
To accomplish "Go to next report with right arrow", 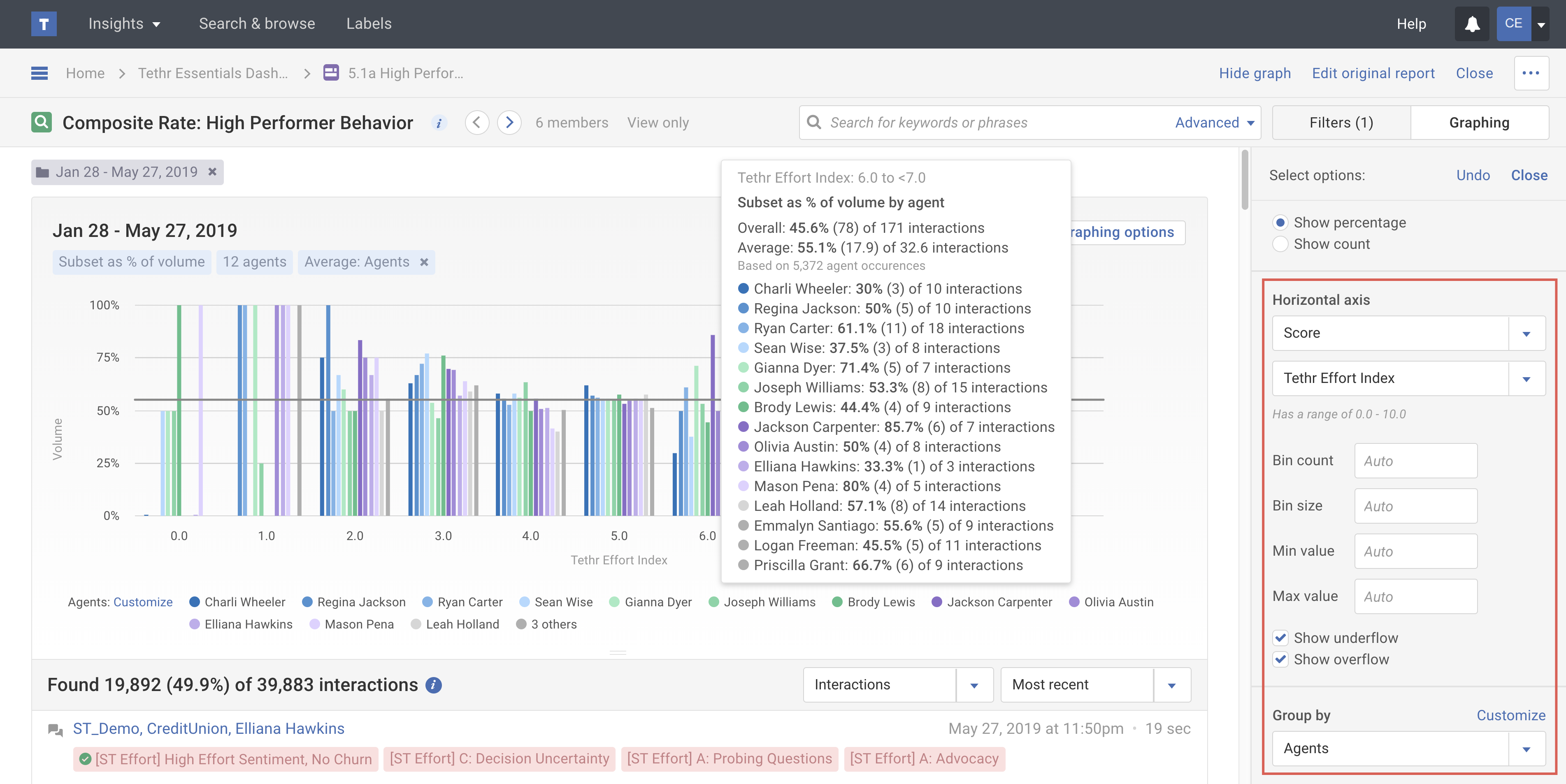I will pyautogui.click(x=509, y=123).
